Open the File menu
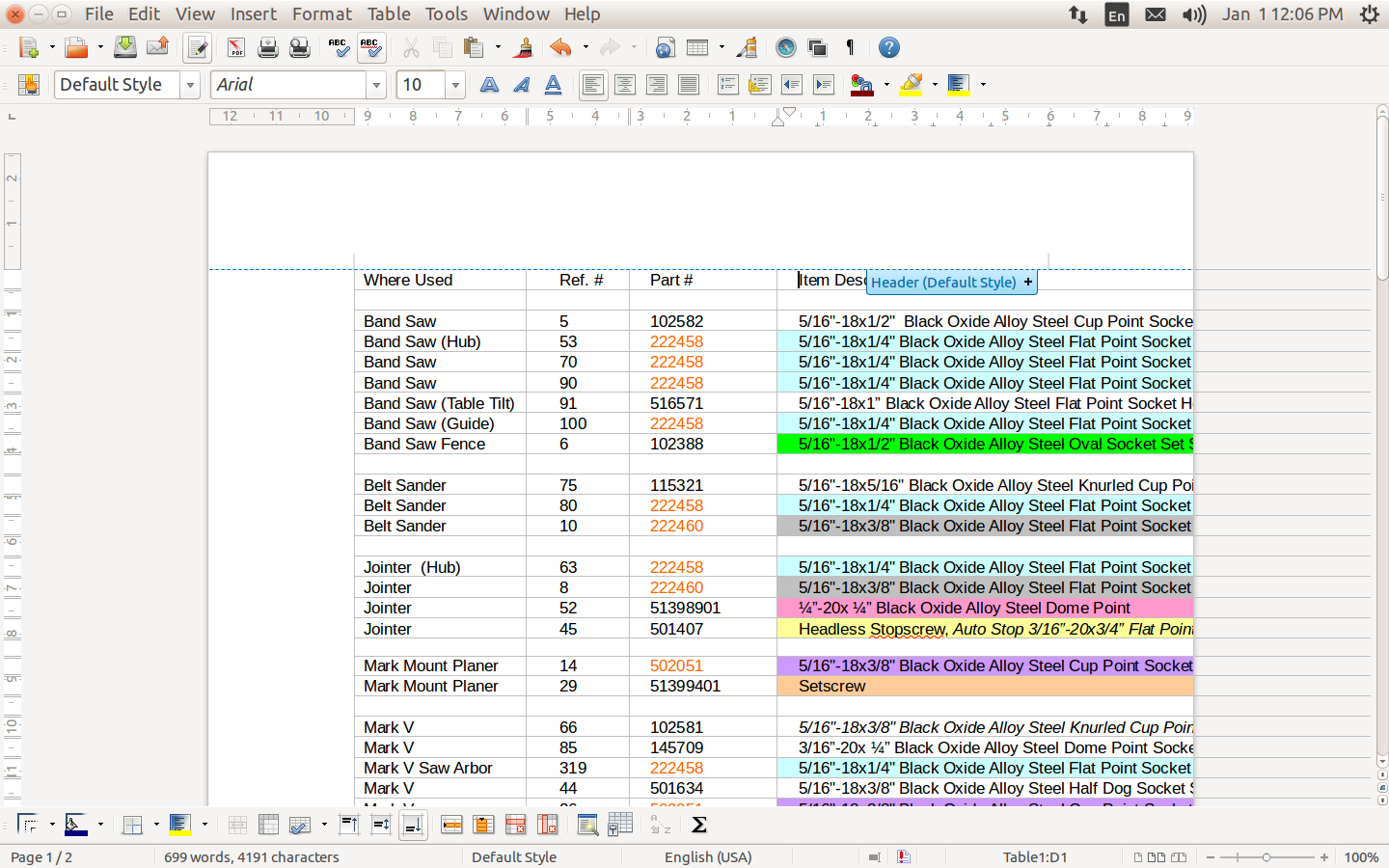This screenshot has width=1389, height=868. point(98,14)
